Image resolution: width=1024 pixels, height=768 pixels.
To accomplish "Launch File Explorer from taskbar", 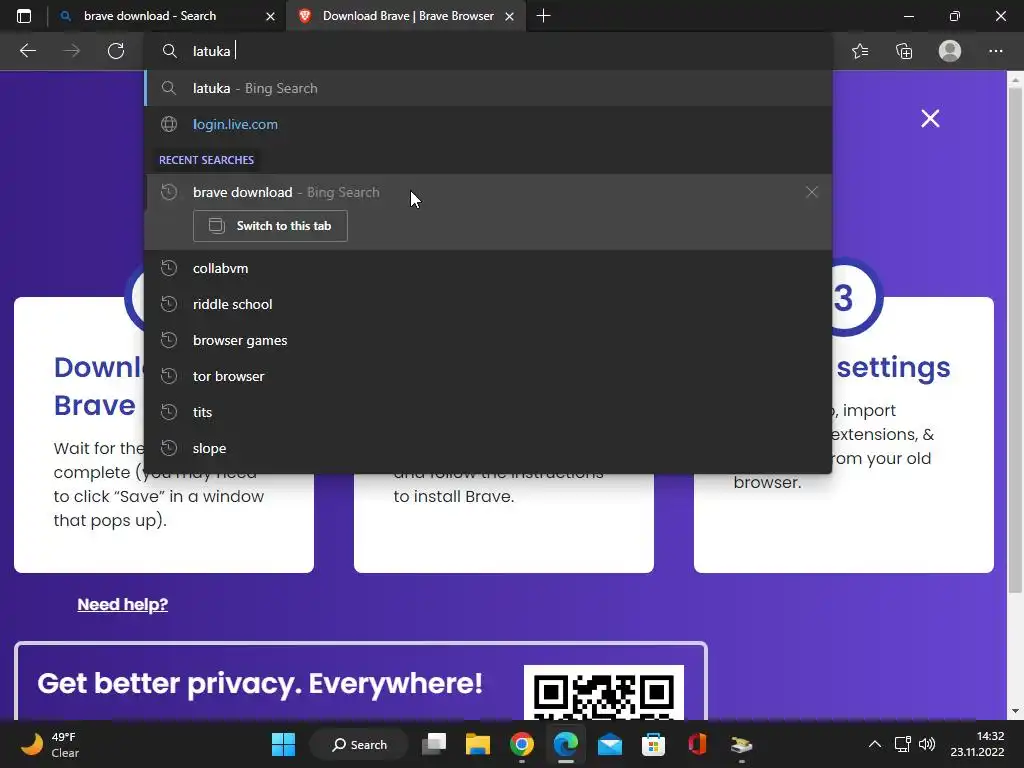I will click(x=477, y=744).
